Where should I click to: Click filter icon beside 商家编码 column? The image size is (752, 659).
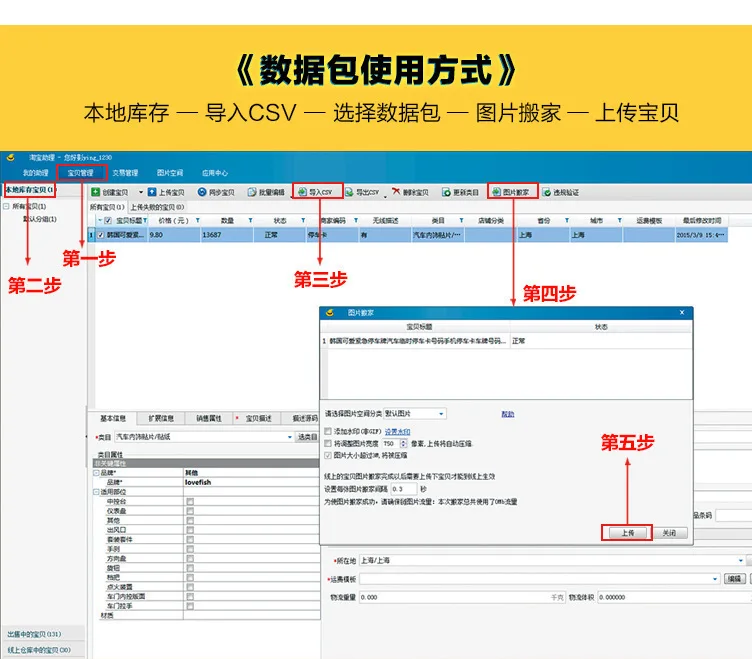[356, 220]
